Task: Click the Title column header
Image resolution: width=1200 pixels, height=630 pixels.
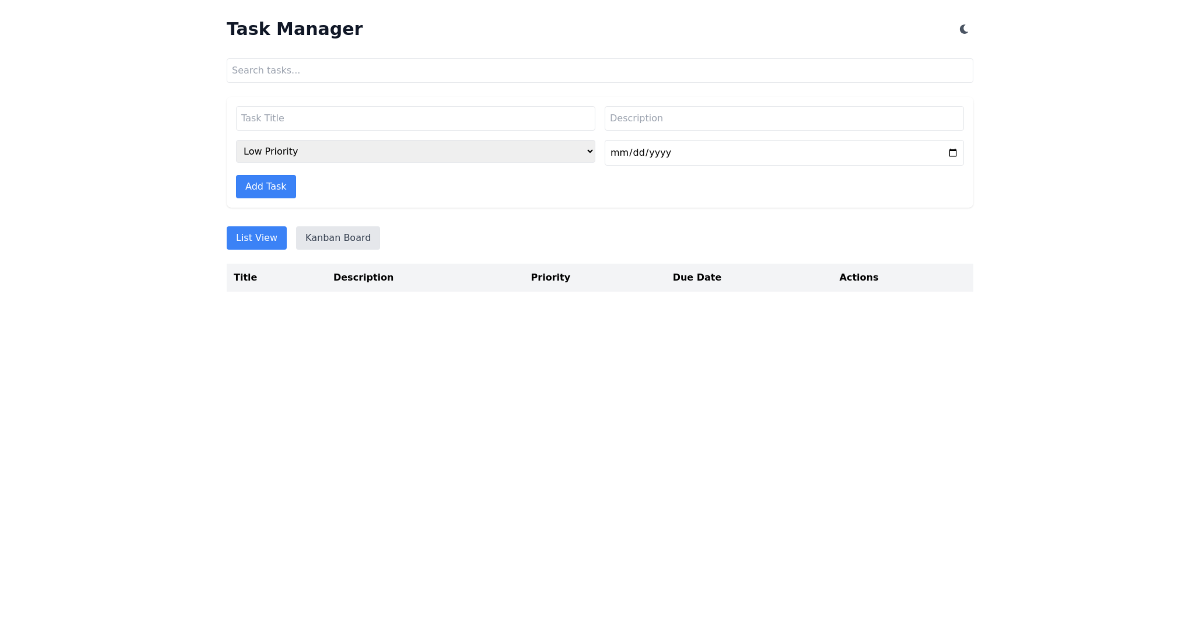Action: (245, 277)
